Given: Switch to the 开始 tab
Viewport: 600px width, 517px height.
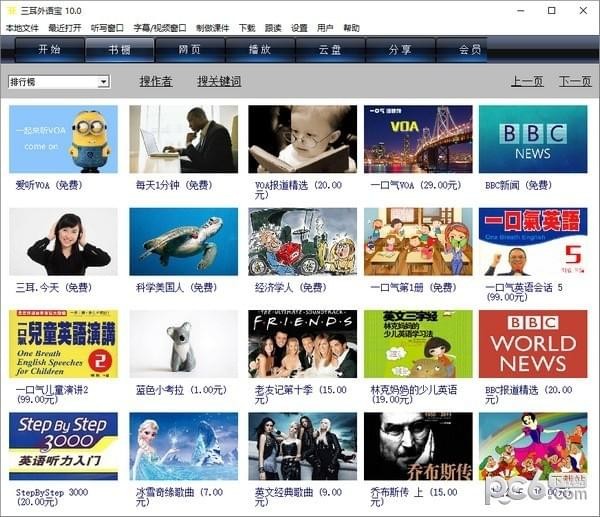Looking at the screenshot, I should (49, 50).
